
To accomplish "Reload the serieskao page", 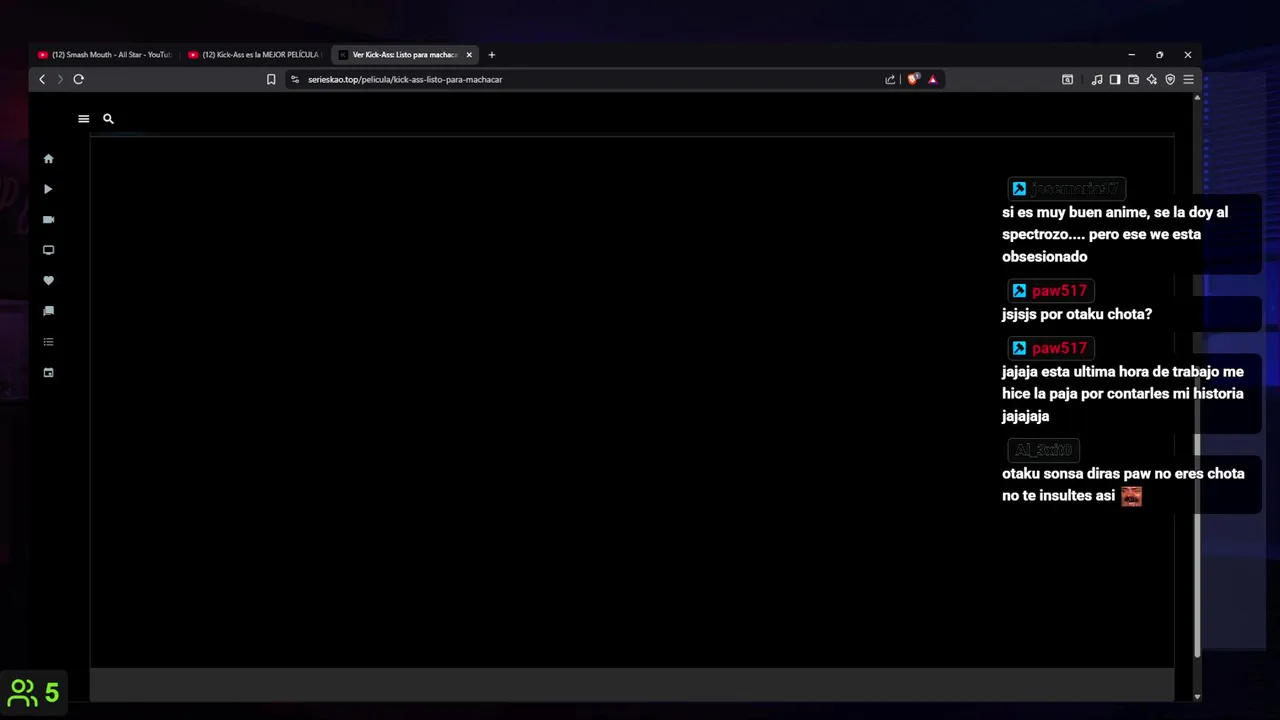I will (x=78, y=79).
